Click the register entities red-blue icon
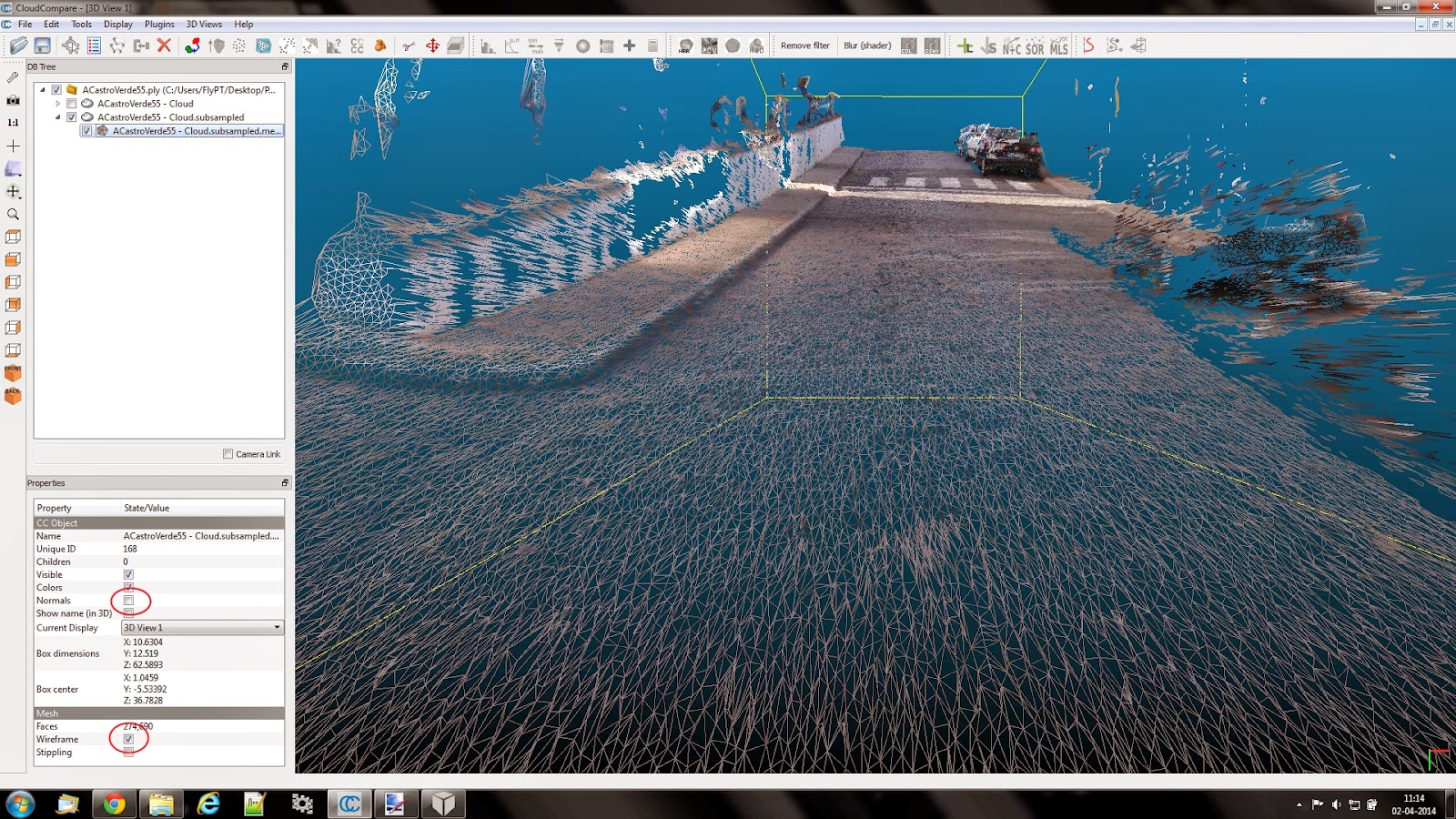Image resolution: width=1456 pixels, height=819 pixels. click(x=192, y=45)
